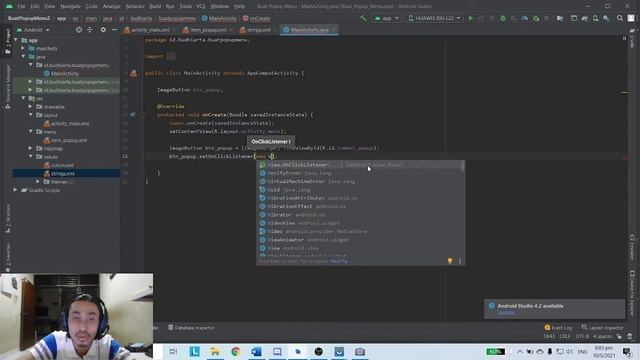Click UTF-8 encoding in status bar
The image size is (640, 360).
(x=582, y=336)
